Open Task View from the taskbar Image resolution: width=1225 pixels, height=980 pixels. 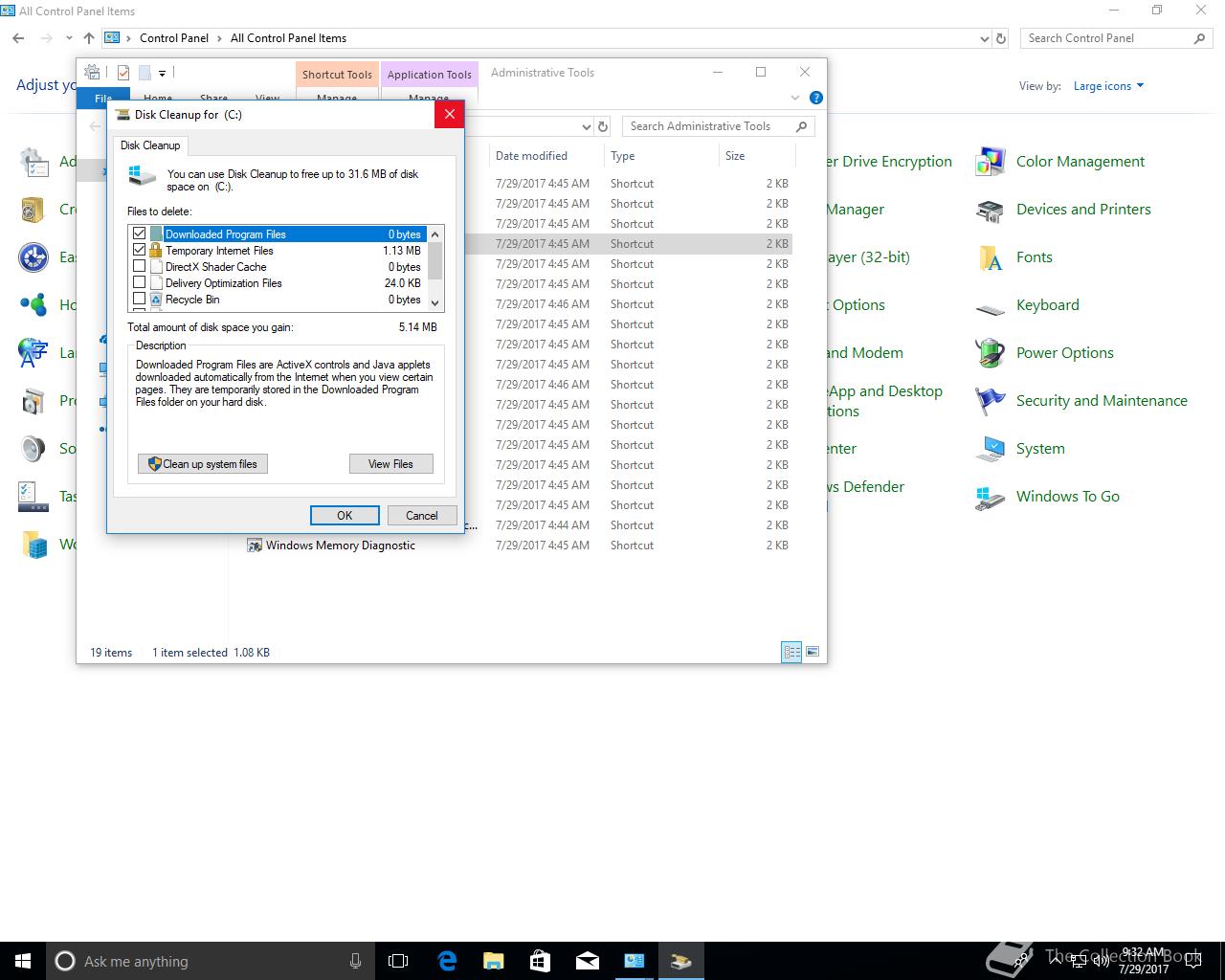[x=398, y=961]
